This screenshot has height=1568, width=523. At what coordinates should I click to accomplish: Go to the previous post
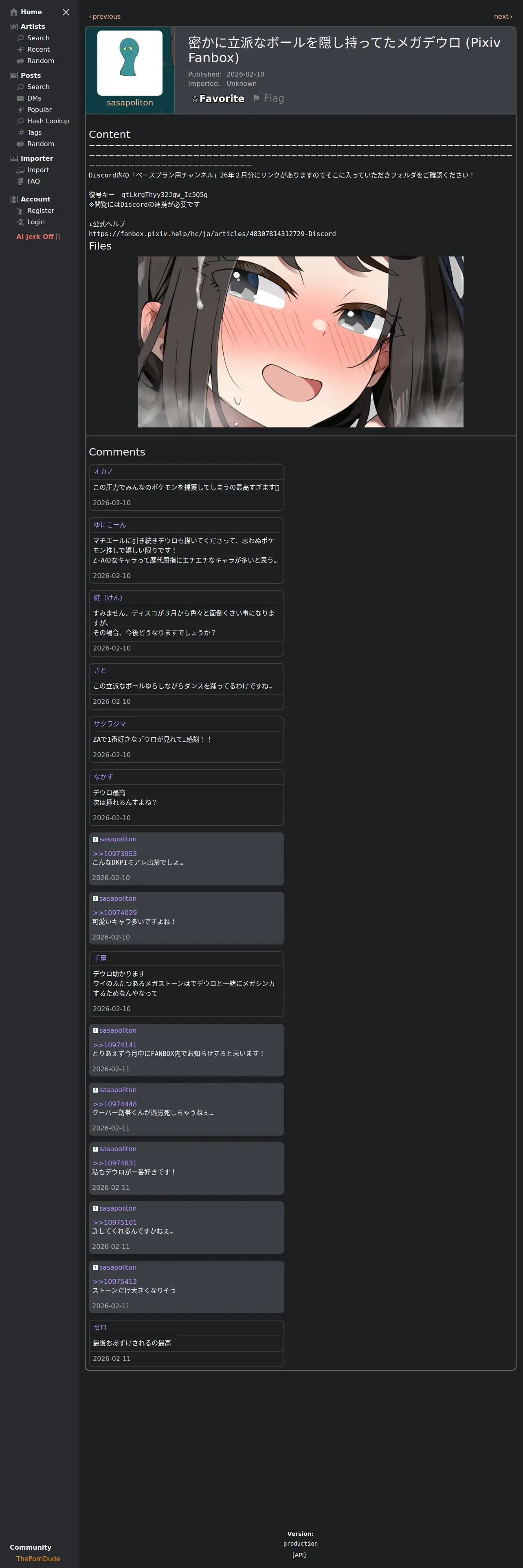coord(105,16)
